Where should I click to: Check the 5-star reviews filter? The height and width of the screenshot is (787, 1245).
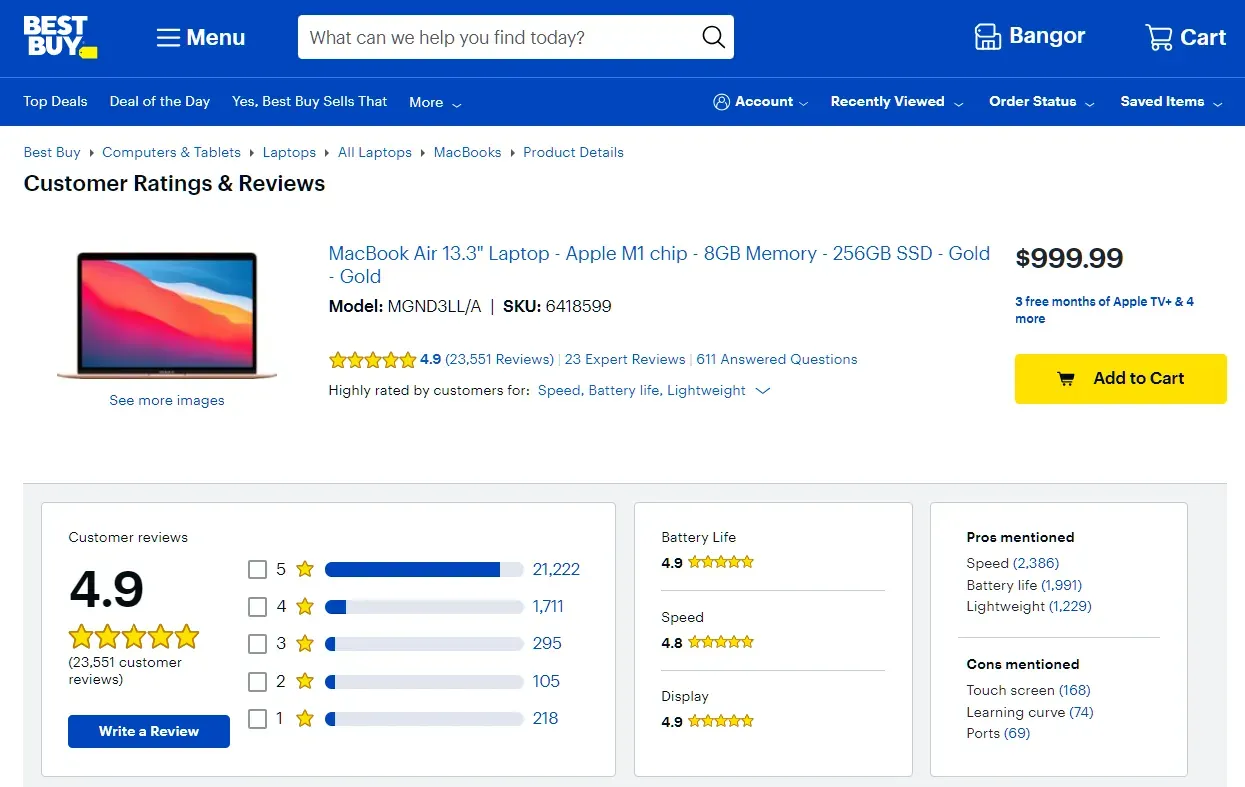(x=256, y=568)
